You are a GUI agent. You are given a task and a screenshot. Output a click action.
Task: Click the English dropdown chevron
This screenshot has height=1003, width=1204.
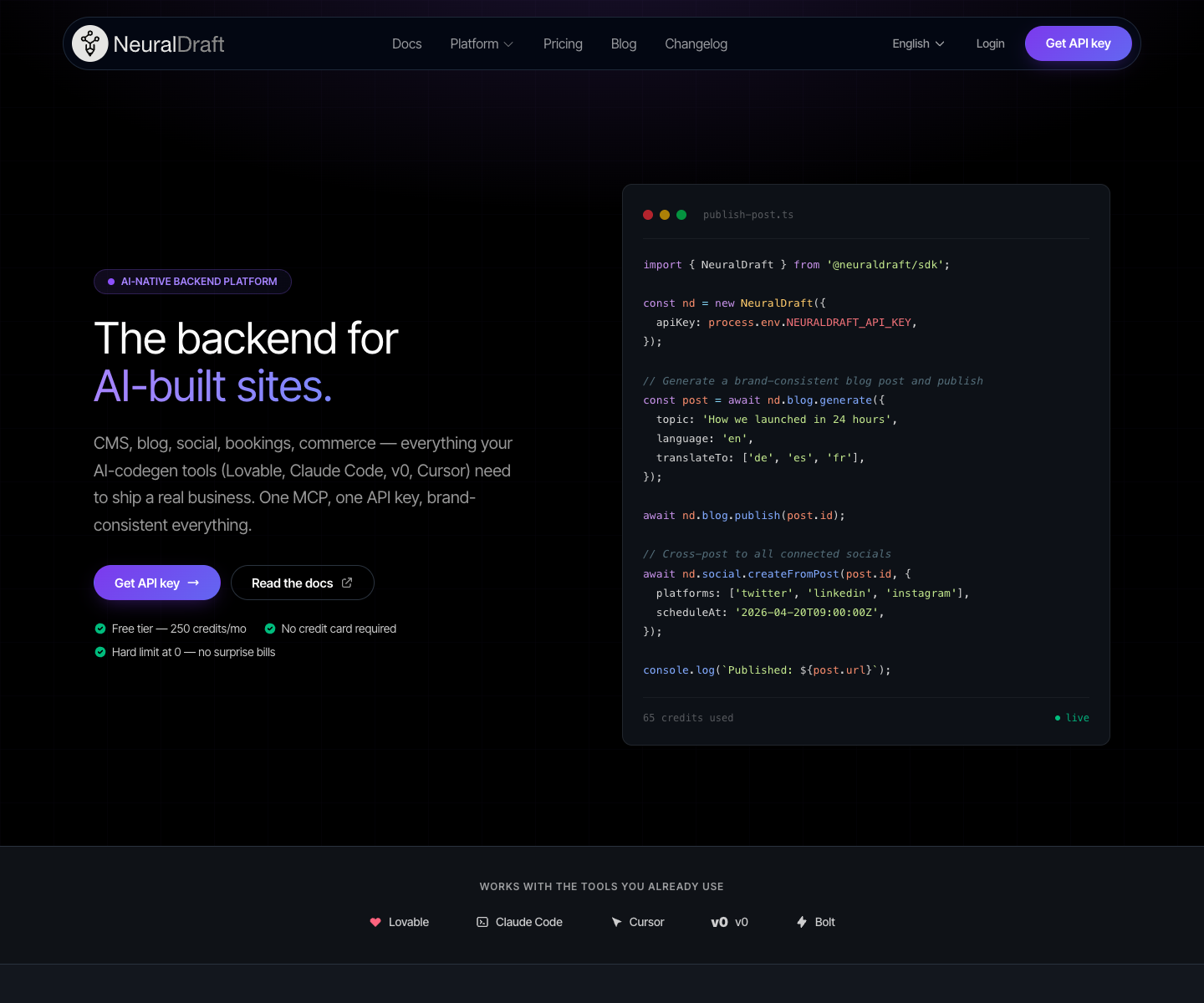tap(940, 44)
